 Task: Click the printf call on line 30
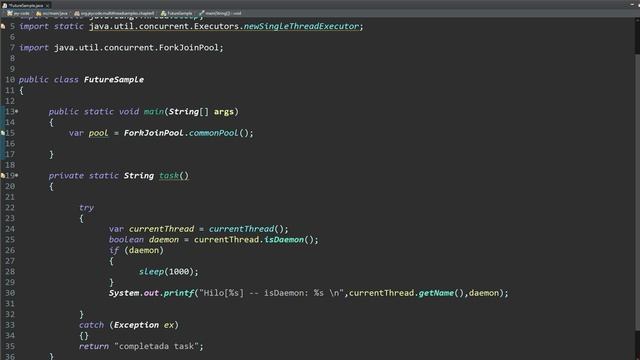click(x=179, y=293)
